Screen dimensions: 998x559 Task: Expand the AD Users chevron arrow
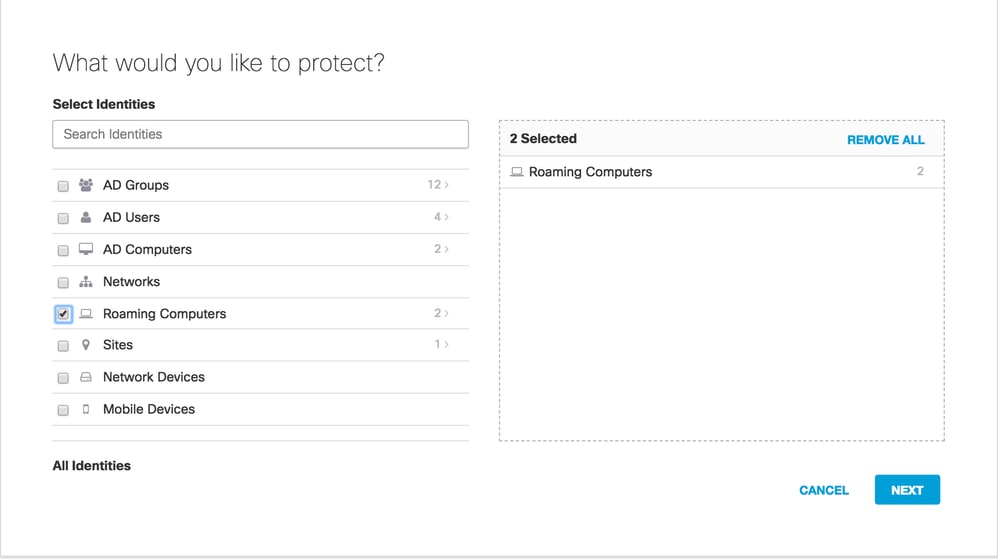(446, 217)
